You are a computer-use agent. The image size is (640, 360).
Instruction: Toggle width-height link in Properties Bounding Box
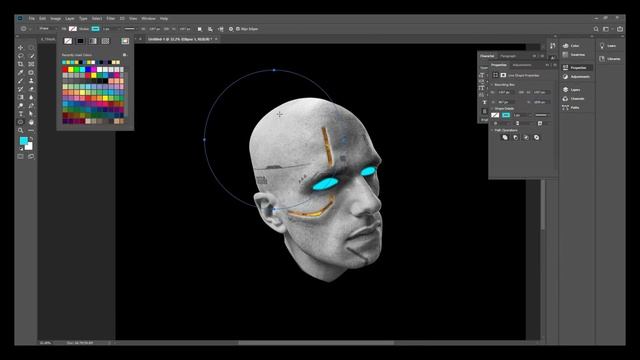(521, 93)
